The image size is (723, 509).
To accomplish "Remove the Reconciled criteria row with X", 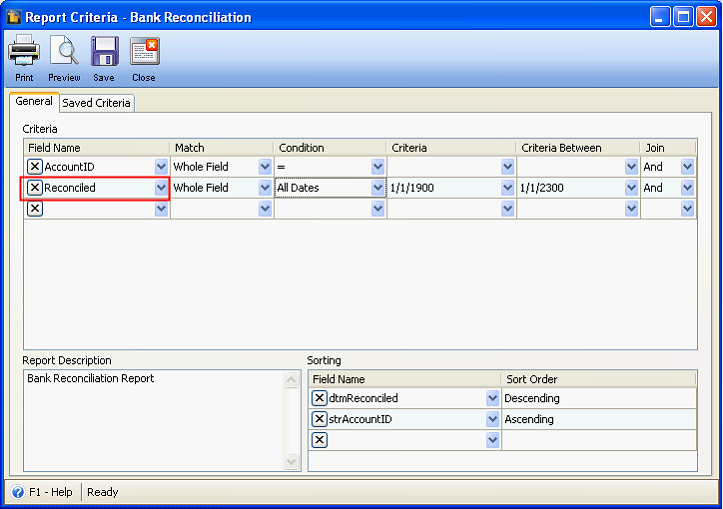I will [35, 188].
